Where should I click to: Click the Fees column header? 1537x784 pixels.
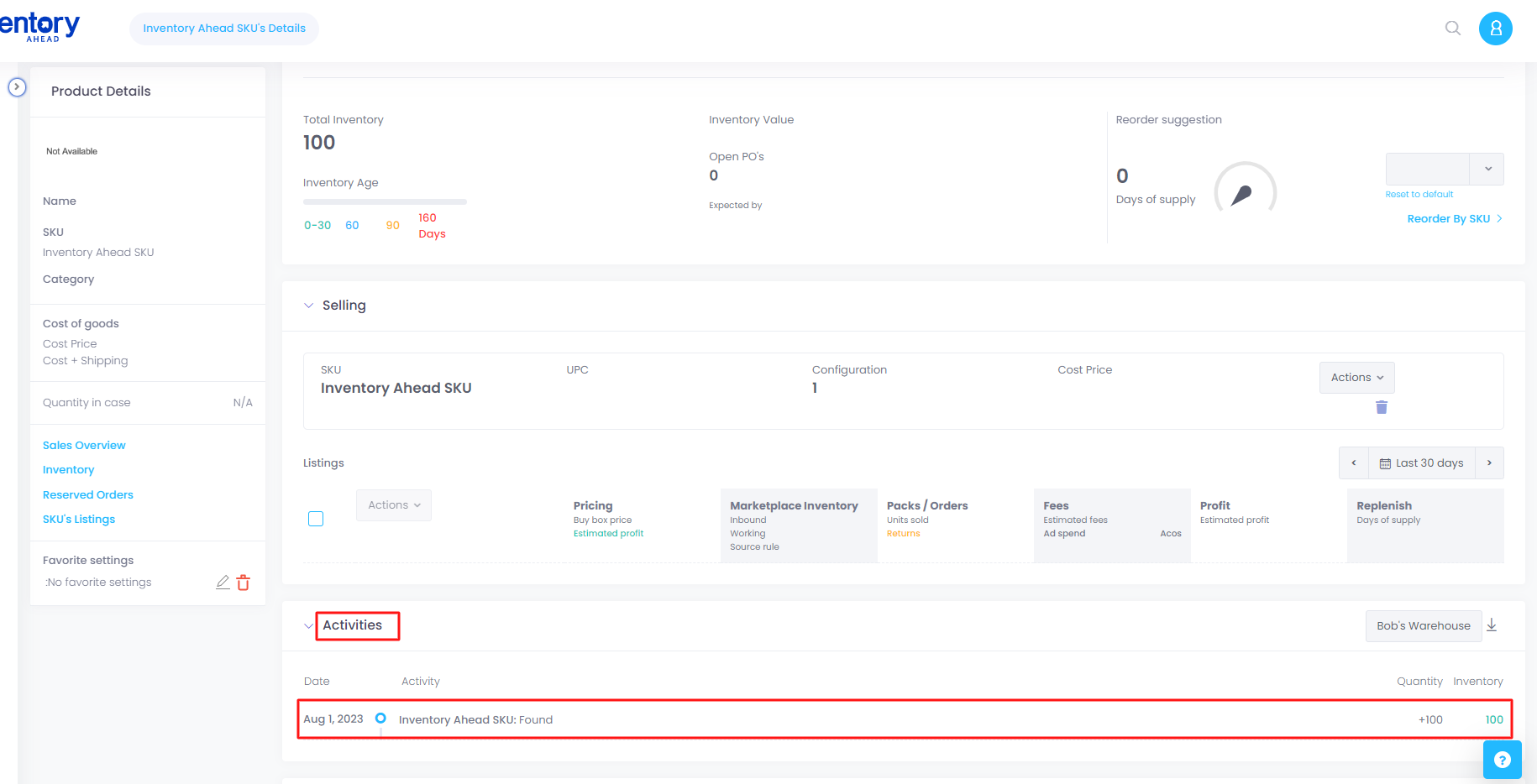click(1056, 506)
